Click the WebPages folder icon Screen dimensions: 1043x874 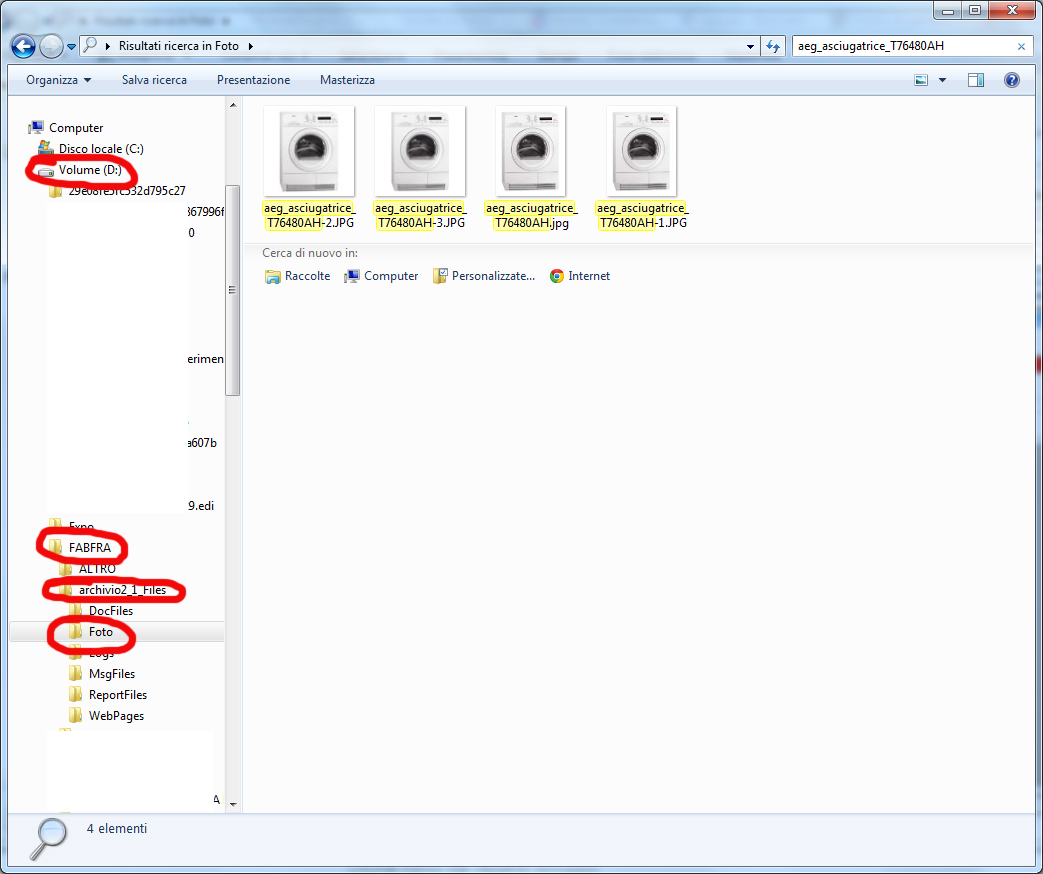75,716
